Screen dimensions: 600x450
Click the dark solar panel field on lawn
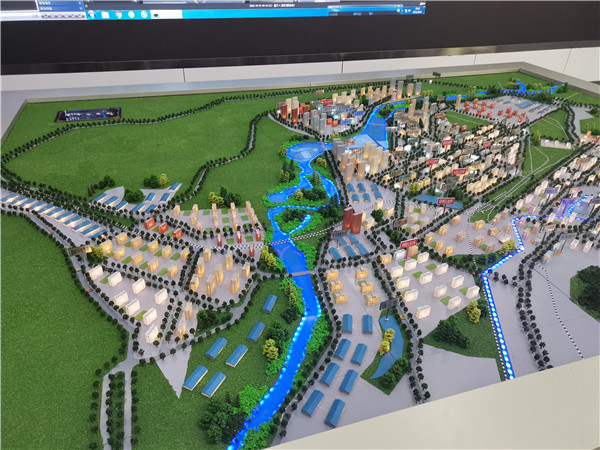click(x=88, y=114)
